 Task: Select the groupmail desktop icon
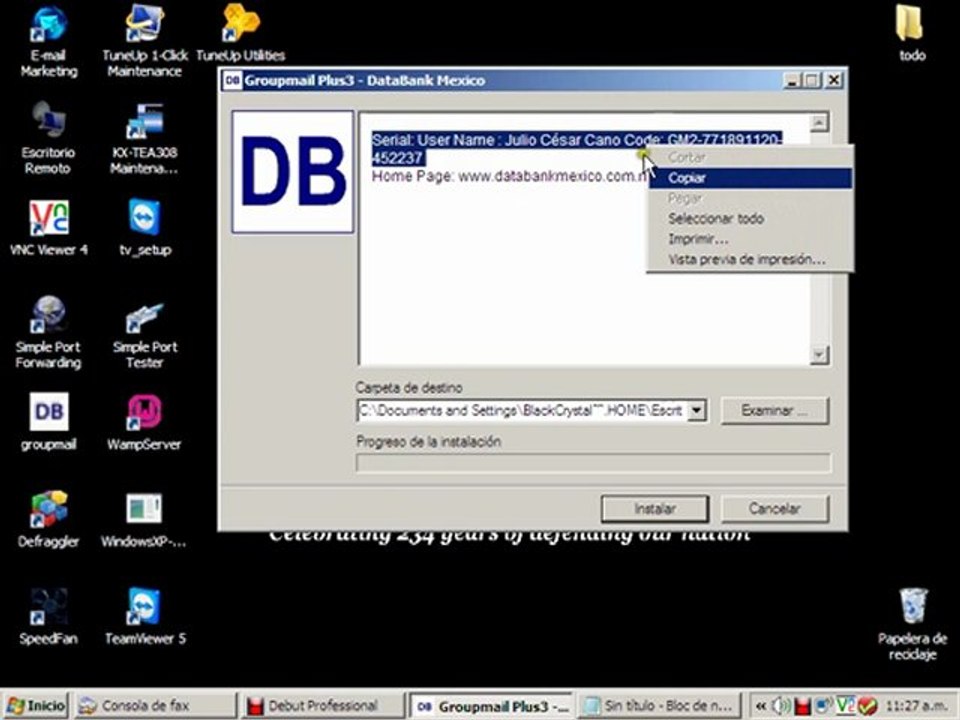(48, 422)
